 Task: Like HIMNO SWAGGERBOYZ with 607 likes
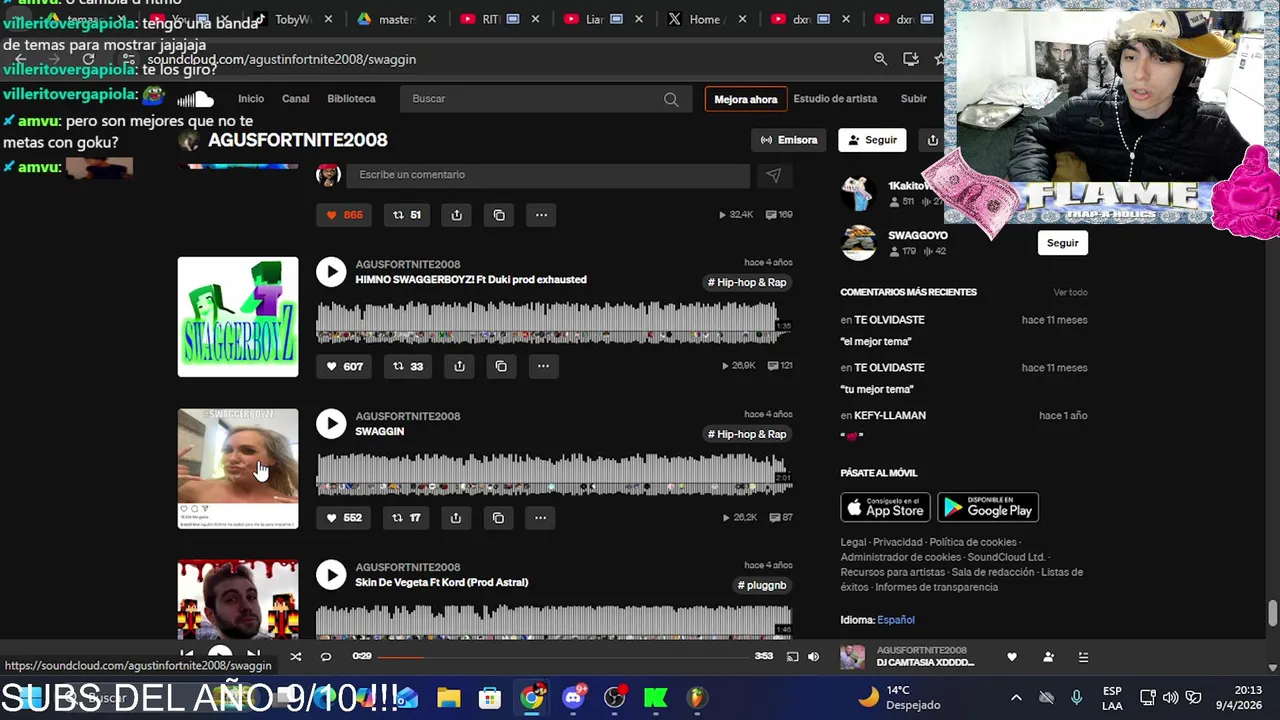point(345,366)
